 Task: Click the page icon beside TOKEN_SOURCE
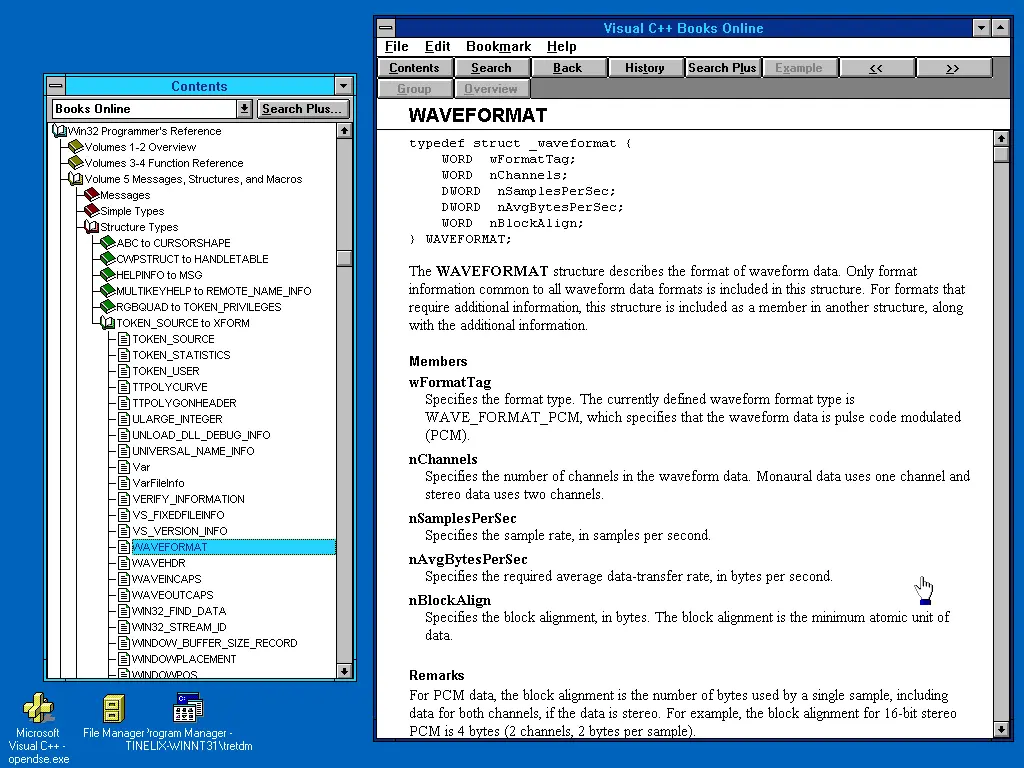click(124, 339)
